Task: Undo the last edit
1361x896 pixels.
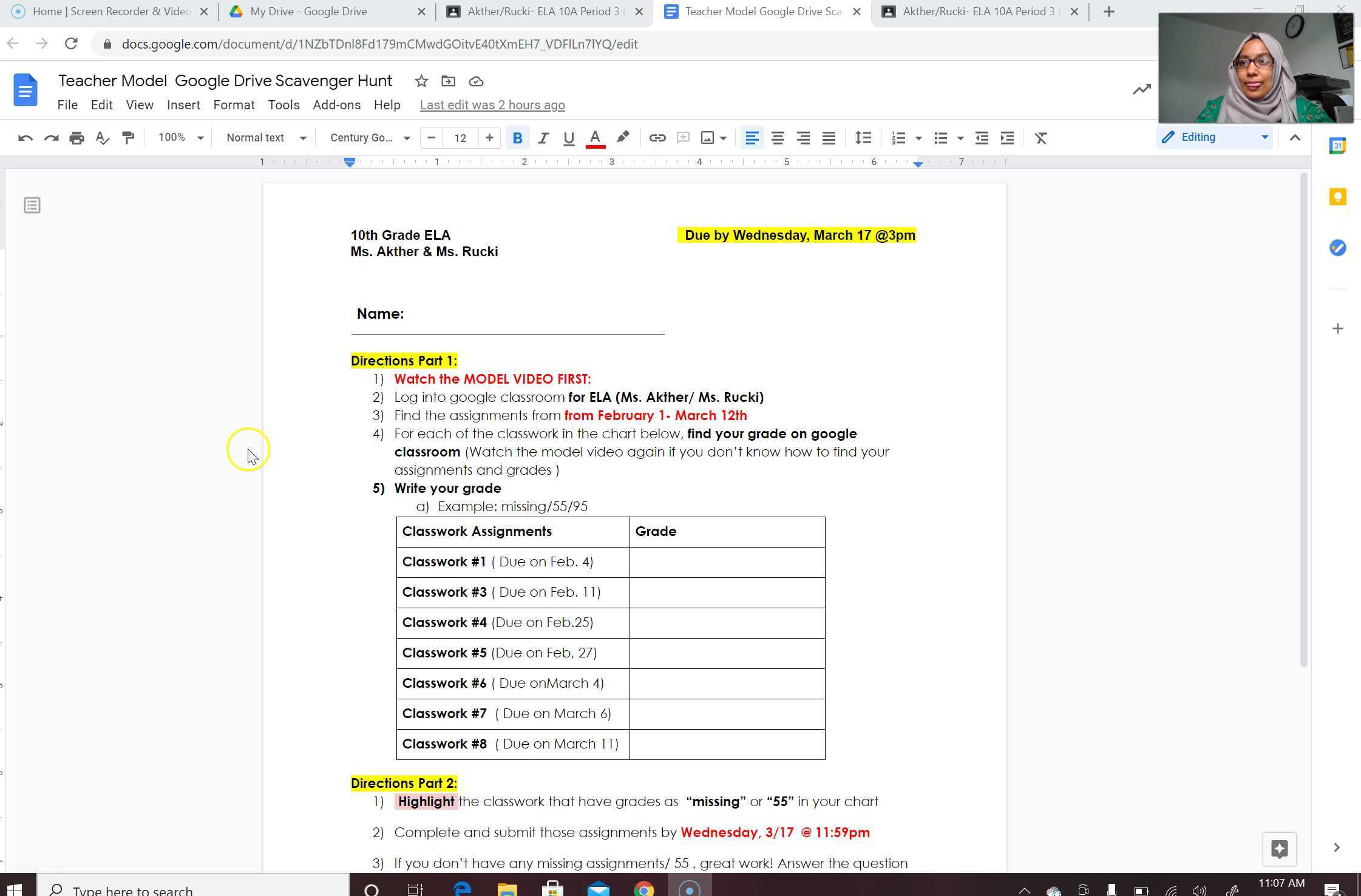Action: point(25,138)
